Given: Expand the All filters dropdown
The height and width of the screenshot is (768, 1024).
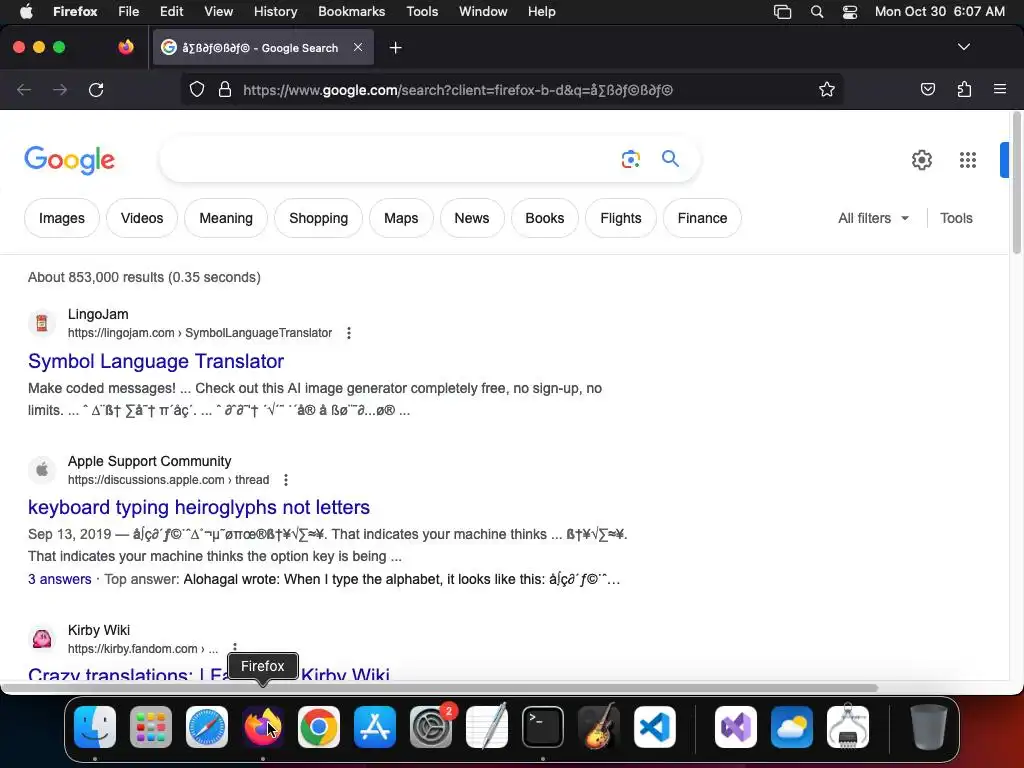Looking at the screenshot, I should coord(873,218).
